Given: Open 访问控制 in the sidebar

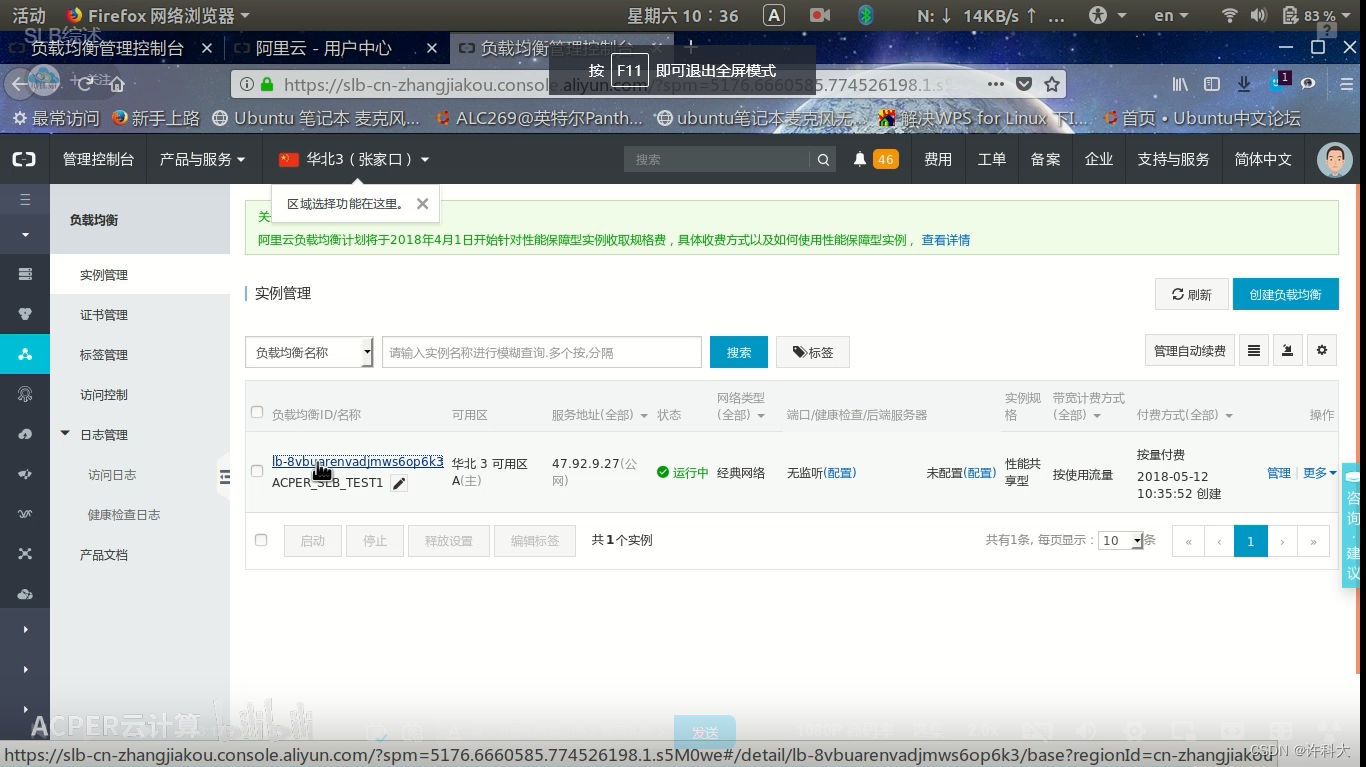Looking at the screenshot, I should [x=104, y=395].
